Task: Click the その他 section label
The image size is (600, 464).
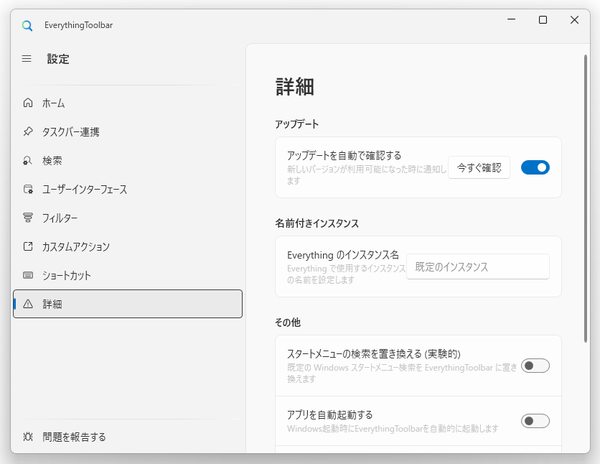Action: [287, 322]
